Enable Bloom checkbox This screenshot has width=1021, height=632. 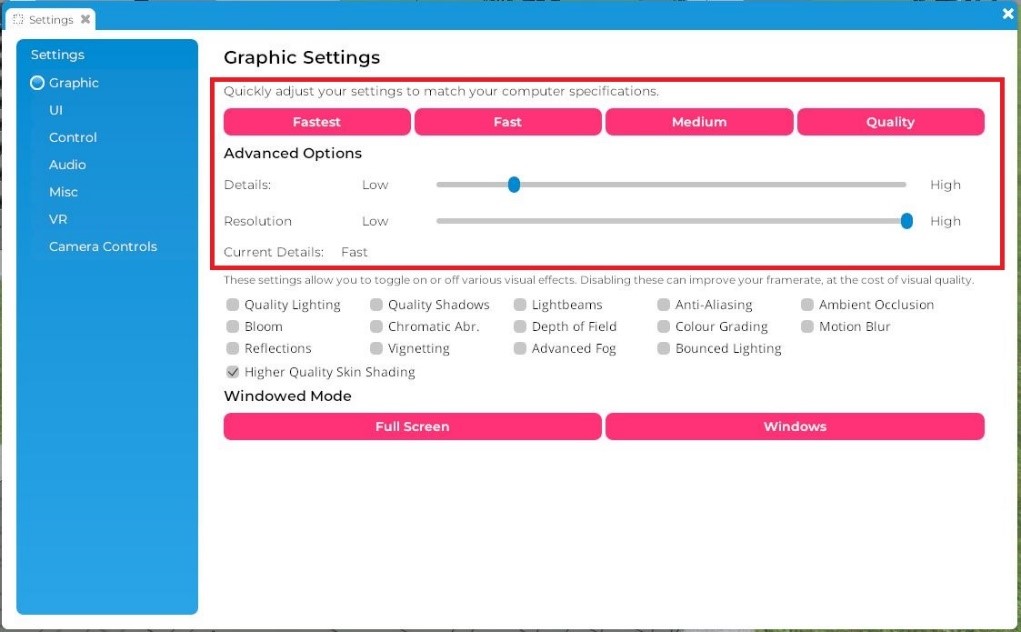click(232, 326)
